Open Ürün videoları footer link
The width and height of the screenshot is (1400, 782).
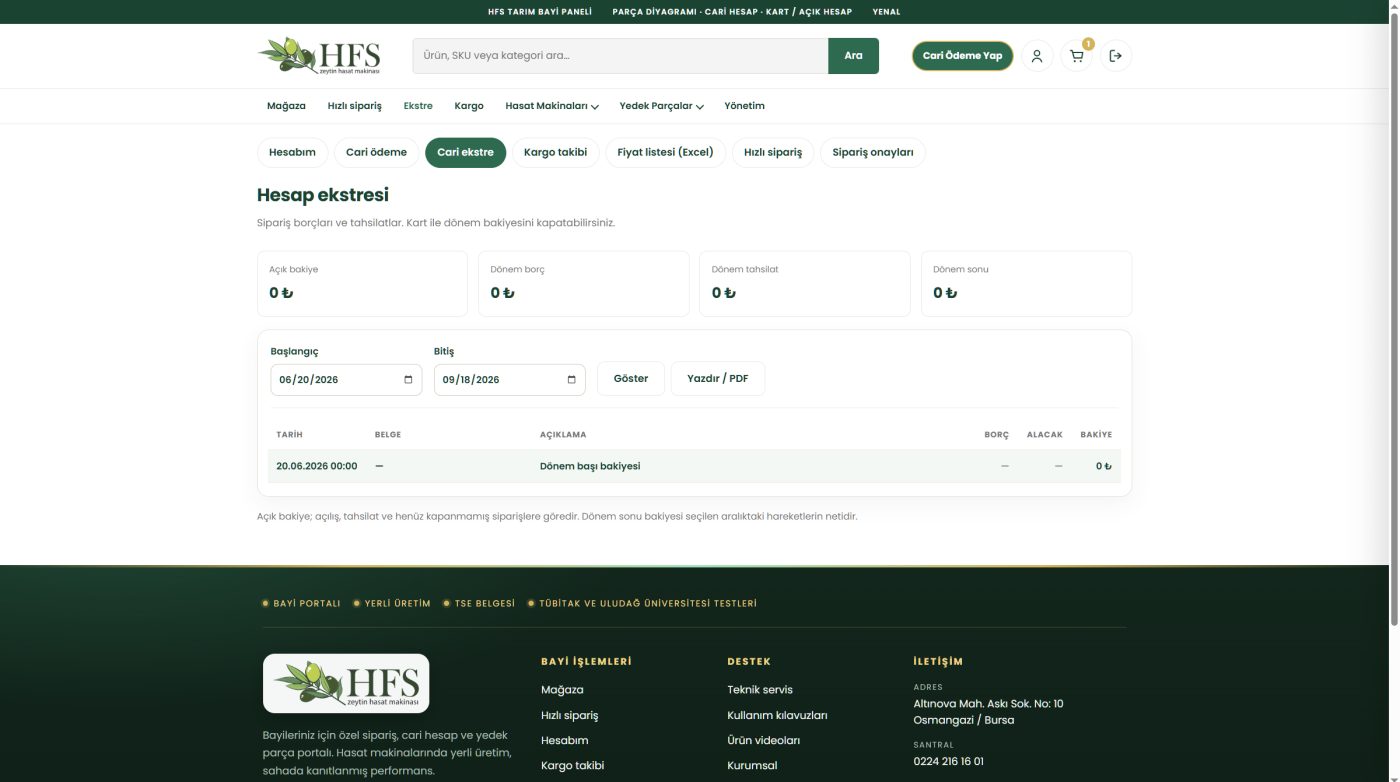point(764,741)
